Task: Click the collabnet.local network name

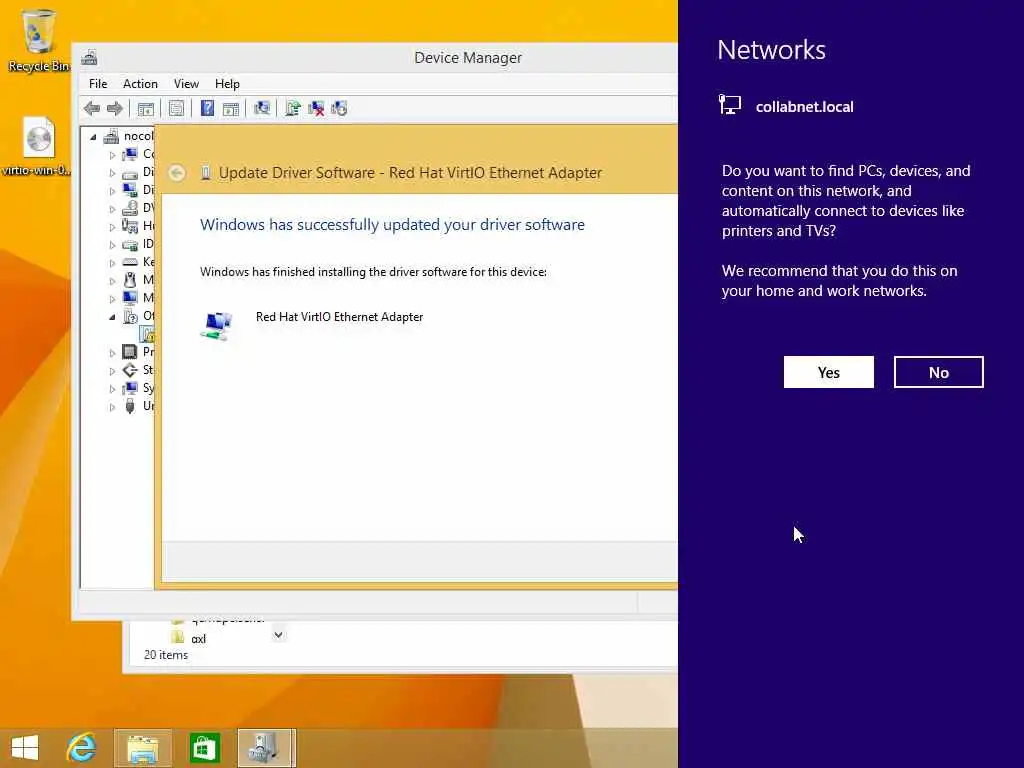Action: pos(805,106)
